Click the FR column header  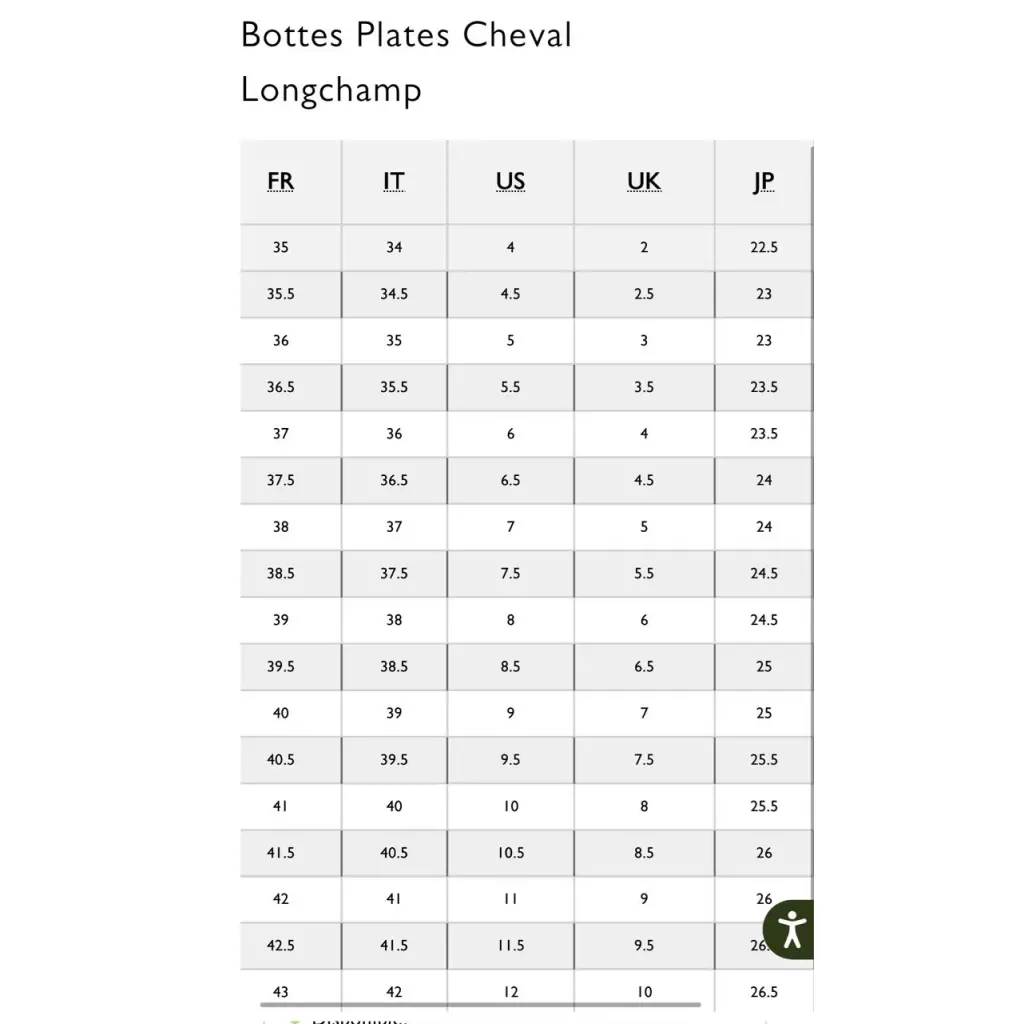tap(280, 181)
